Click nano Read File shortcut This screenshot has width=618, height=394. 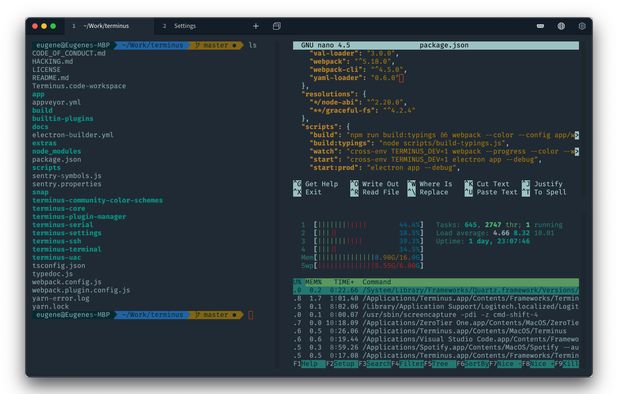point(375,192)
